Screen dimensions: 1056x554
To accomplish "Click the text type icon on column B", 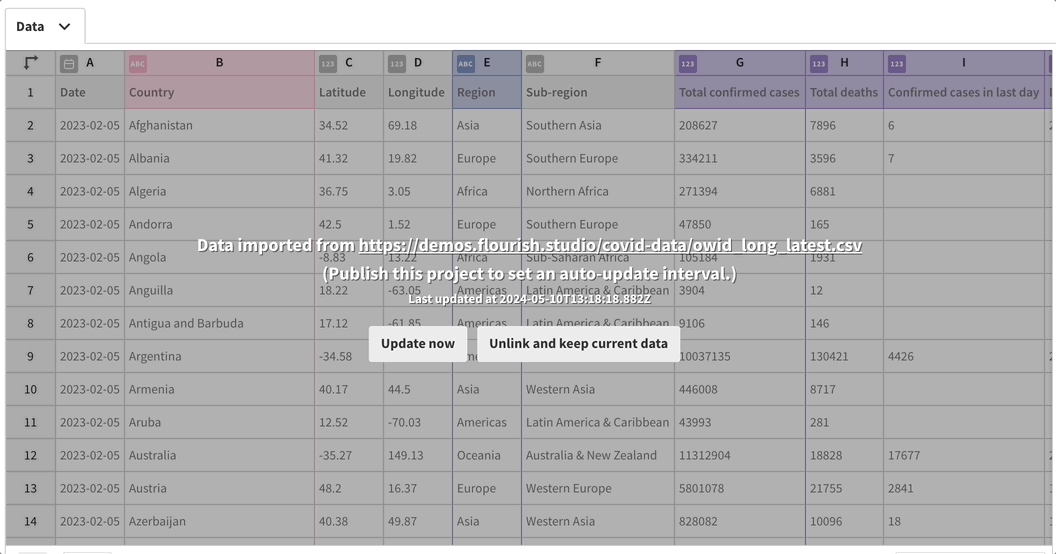I will [x=138, y=64].
